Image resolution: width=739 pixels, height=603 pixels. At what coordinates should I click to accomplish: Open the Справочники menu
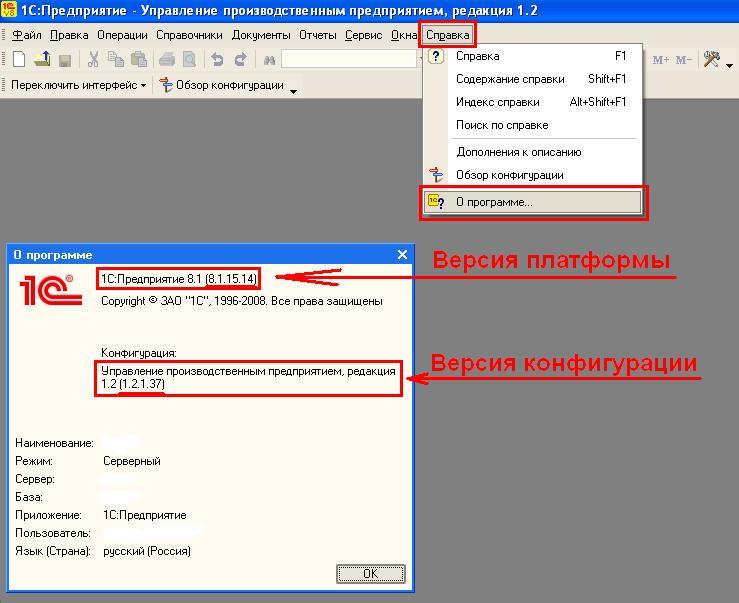click(x=189, y=35)
